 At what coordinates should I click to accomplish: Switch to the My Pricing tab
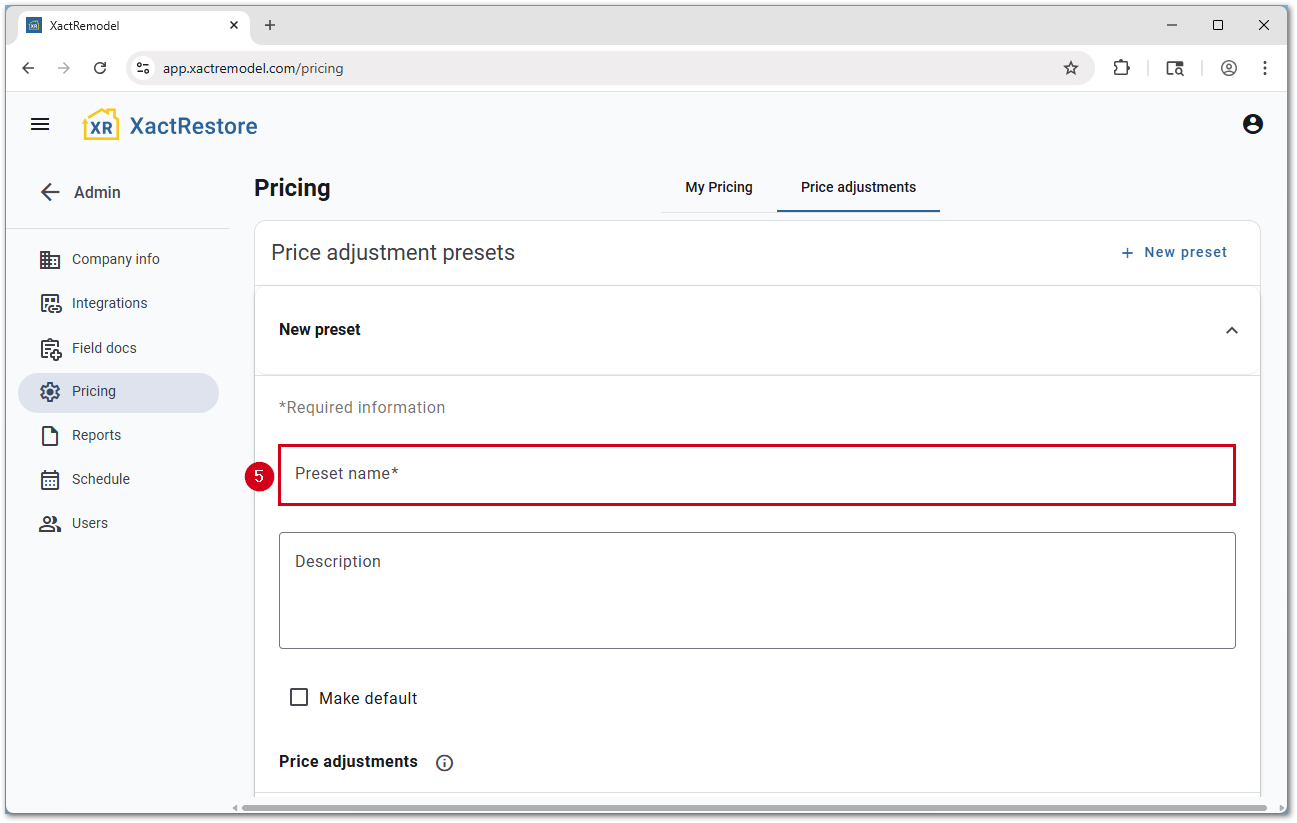click(718, 187)
